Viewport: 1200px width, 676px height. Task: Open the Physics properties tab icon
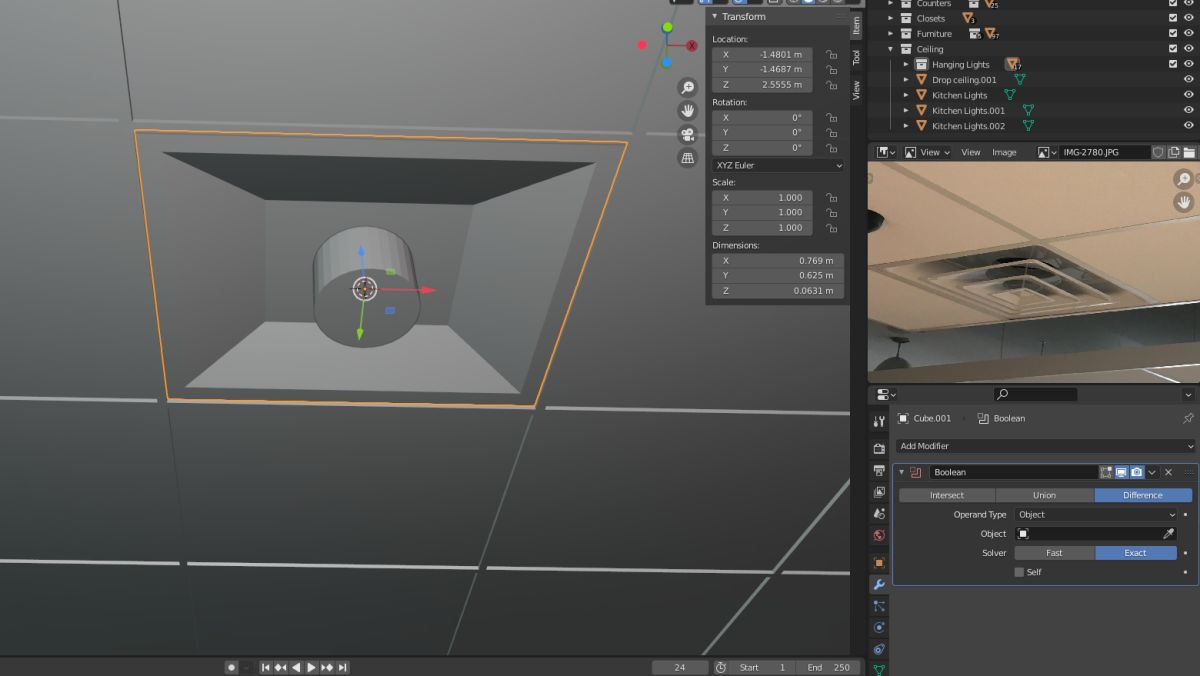click(879, 628)
